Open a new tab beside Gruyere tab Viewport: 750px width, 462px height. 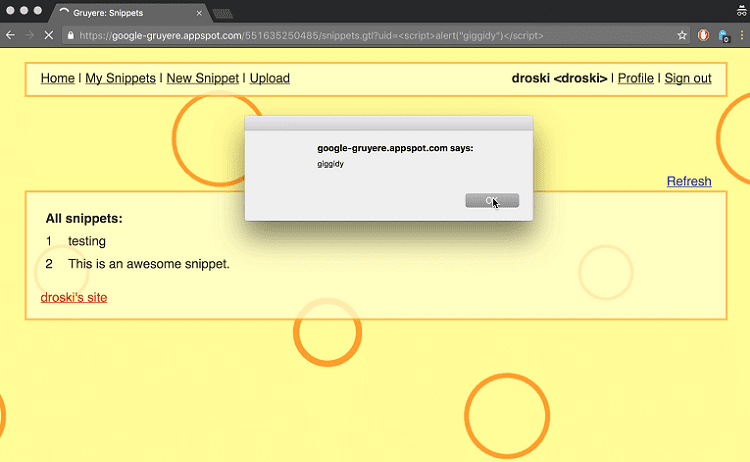[222, 14]
